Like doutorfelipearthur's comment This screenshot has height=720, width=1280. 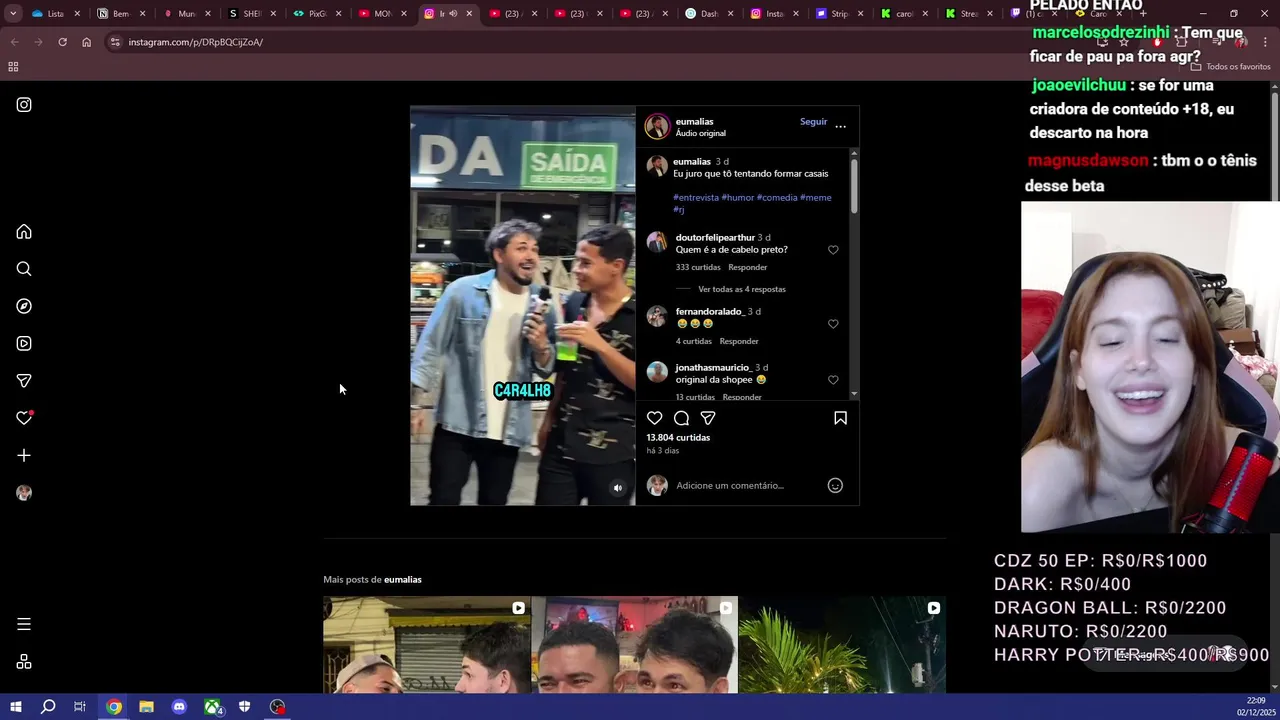[833, 250]
